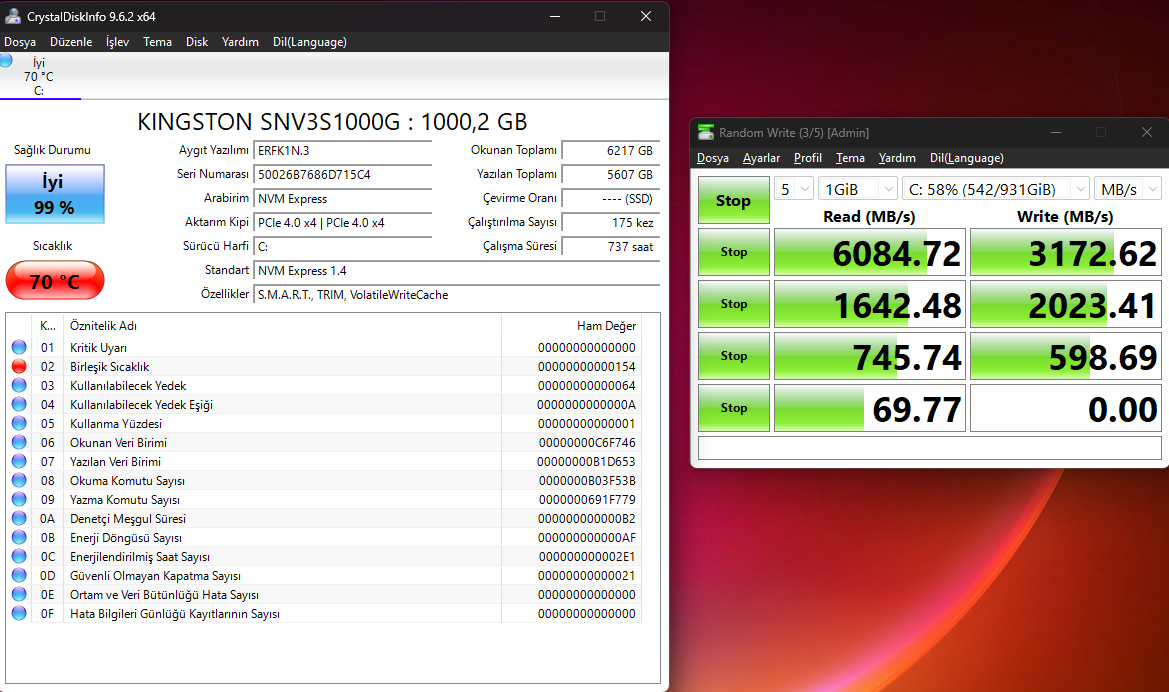Click status dot of Okuma Komutu Sayısı row
Screen dimensions: 1169x692
point(19,480)
